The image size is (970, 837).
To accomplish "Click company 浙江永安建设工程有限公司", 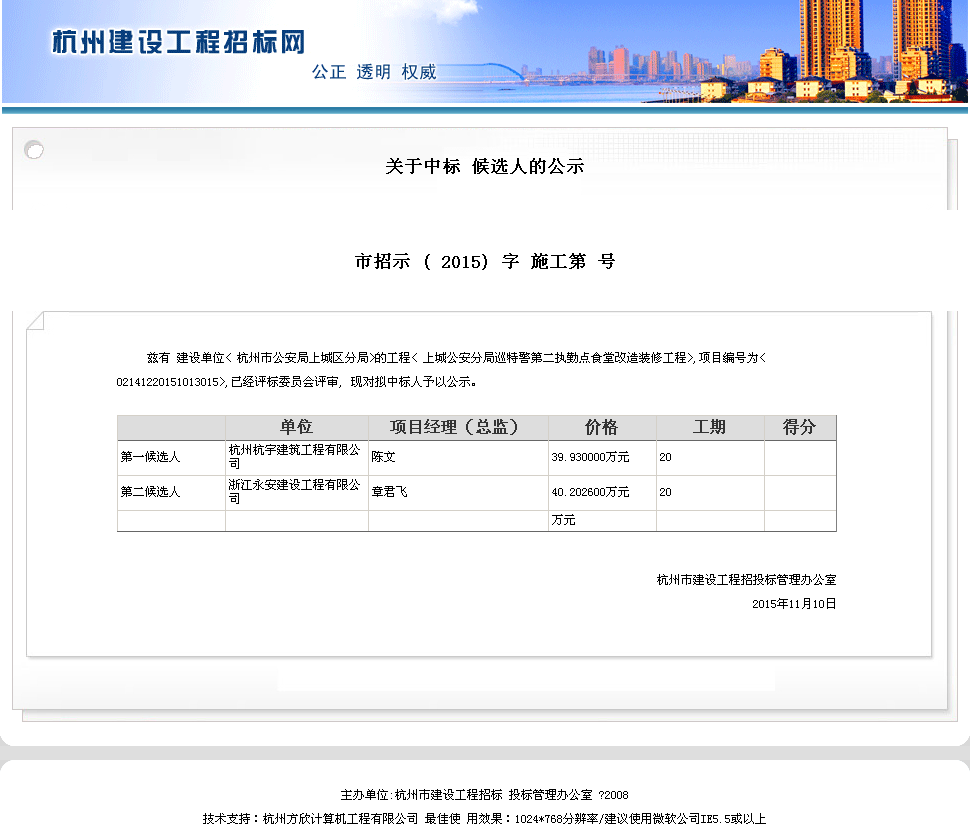I will (x=294, y=491).
